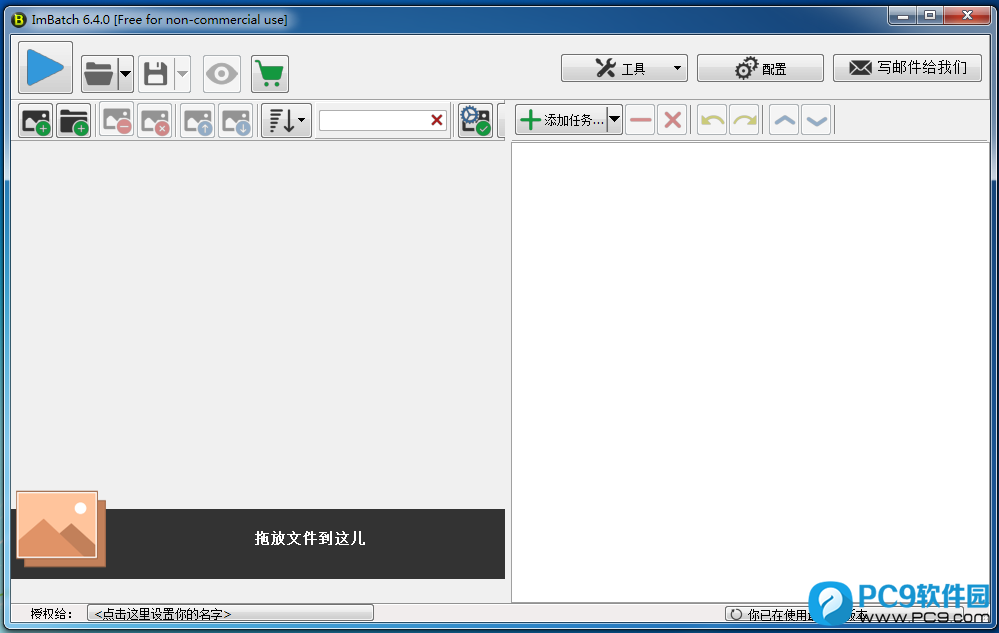Click the 拖放文件到这儿 drop zone banner
Screen dimensions: 999x633
click(x=258, y=544)
